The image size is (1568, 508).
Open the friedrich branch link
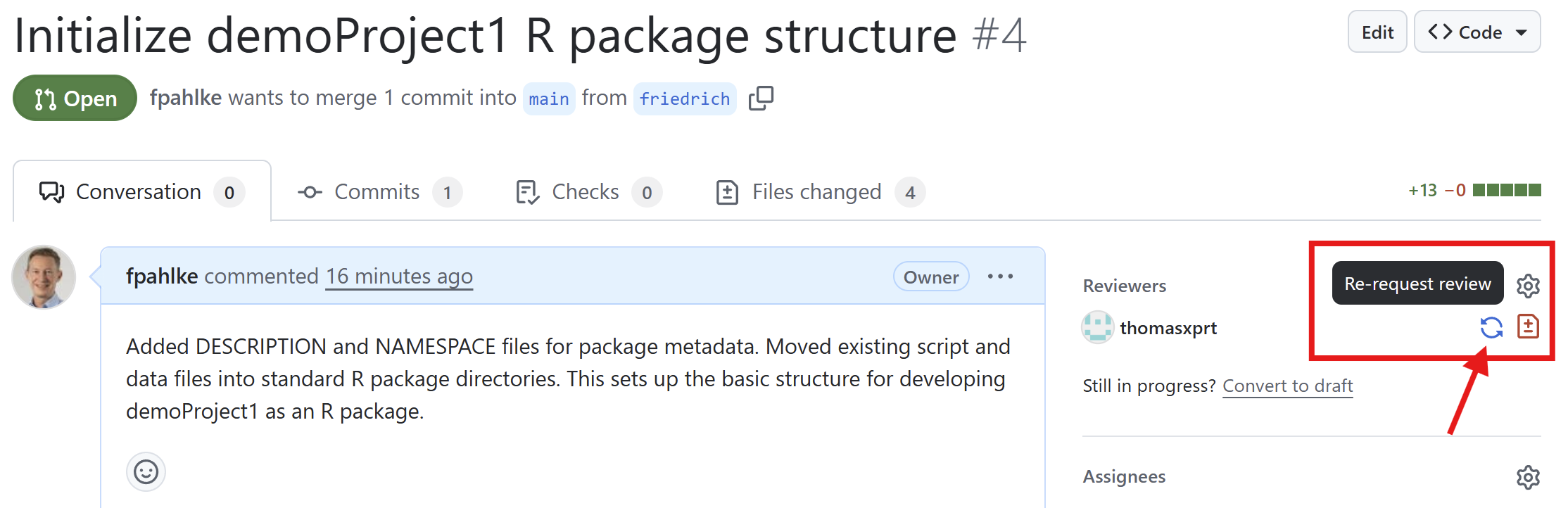coord(684,99)
